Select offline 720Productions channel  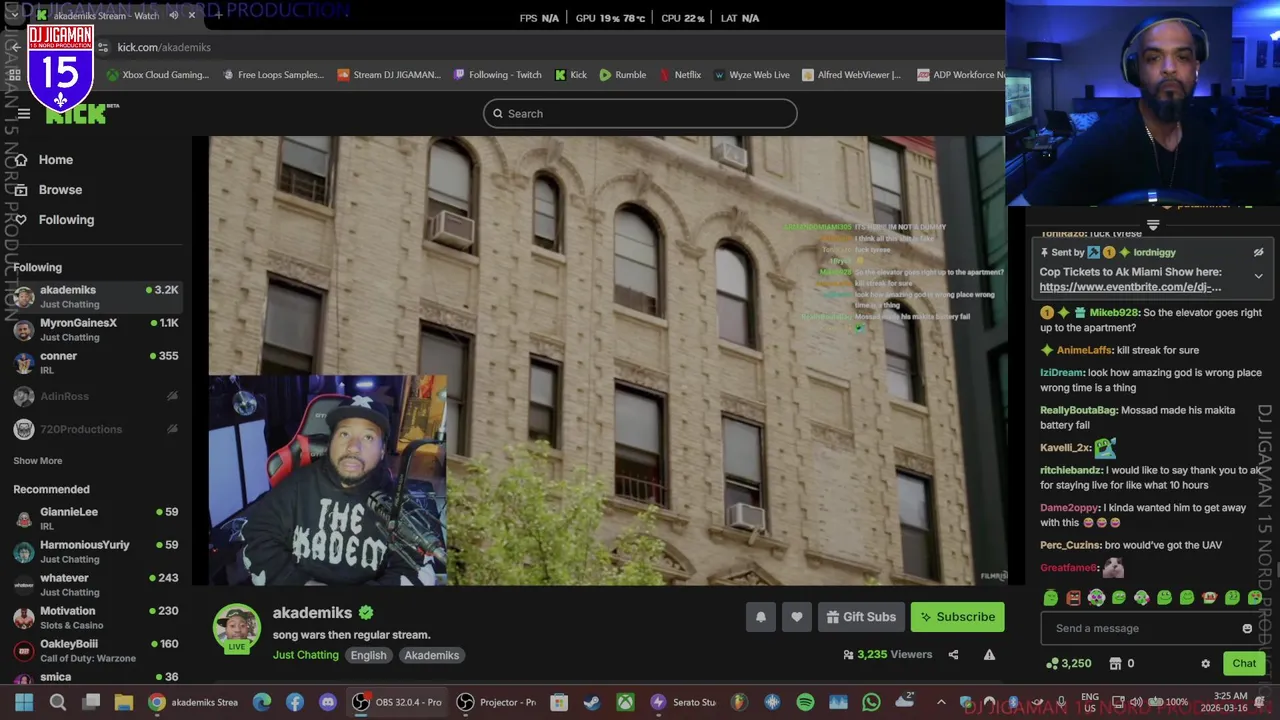coord(96,430)
